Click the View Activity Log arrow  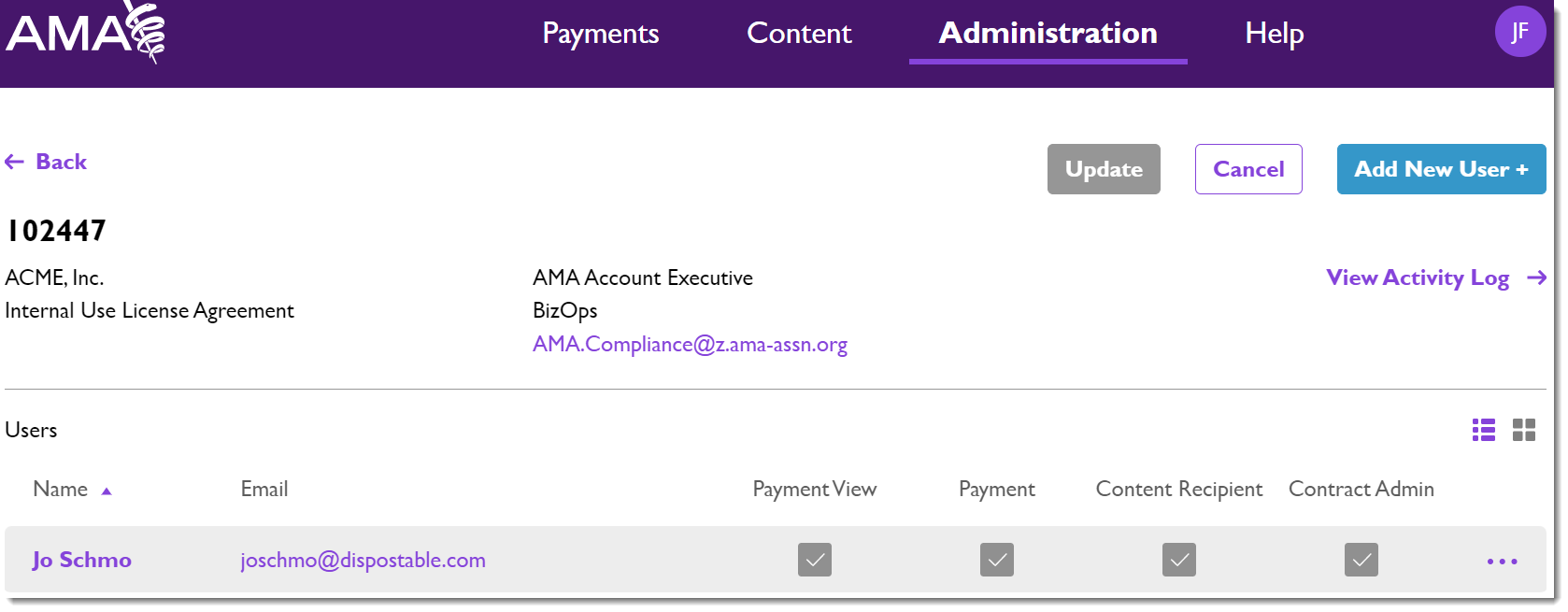coord(1536,278)
